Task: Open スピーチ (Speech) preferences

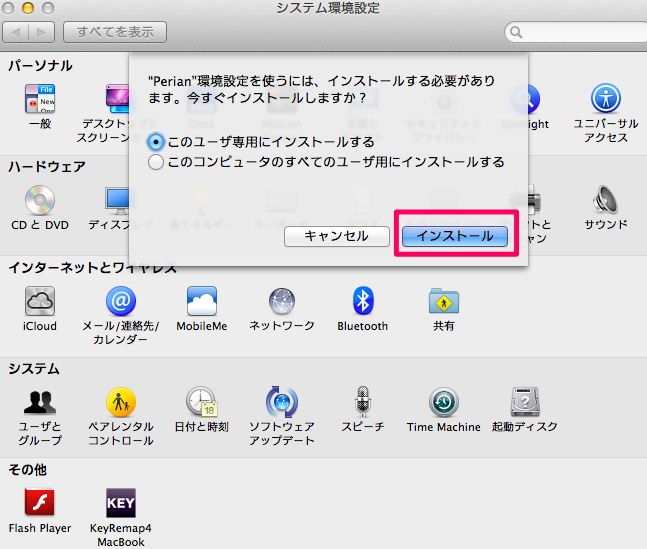Action: point(363,402)
